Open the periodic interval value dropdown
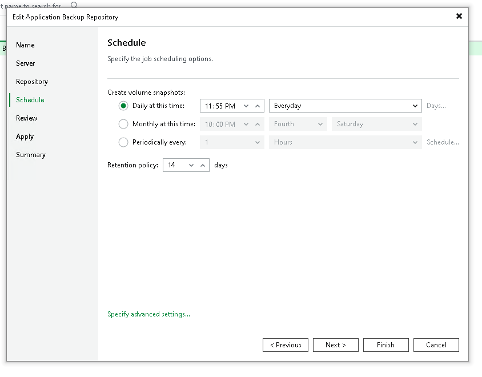The width and height of the screenshot is (482, 377). 232,142
